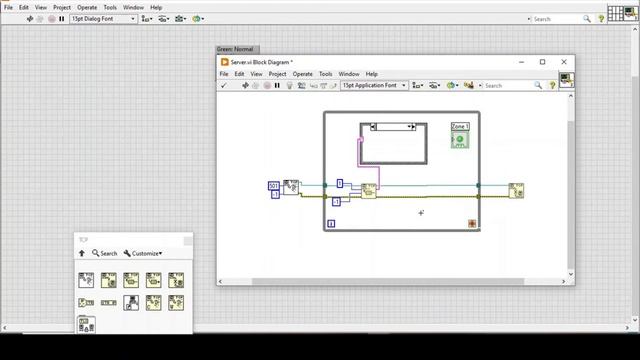This screenshot has height=360, width=640.
Task: Open Window menu in Server.vi Block Diagram
Action: pos(349,74)
